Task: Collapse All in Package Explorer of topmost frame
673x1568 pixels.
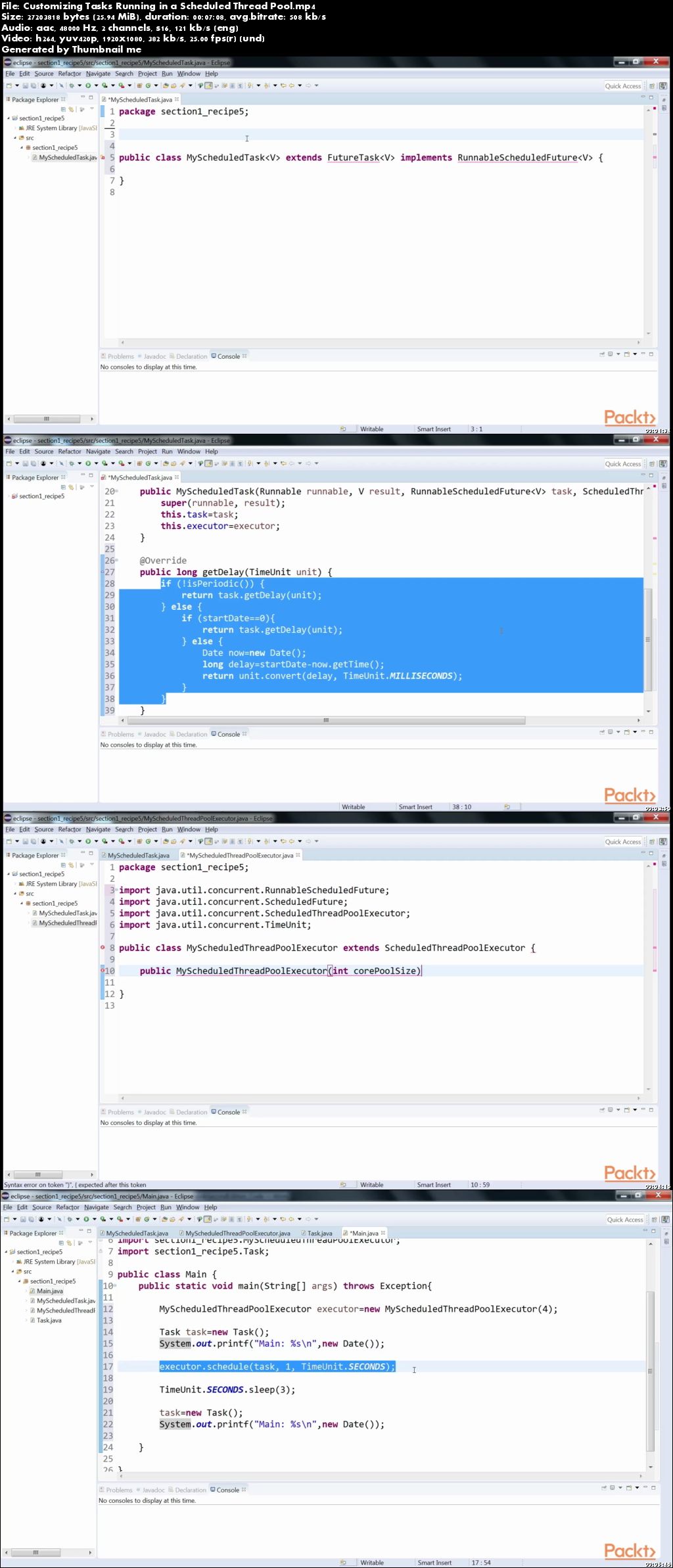Action: pos(63,109)
